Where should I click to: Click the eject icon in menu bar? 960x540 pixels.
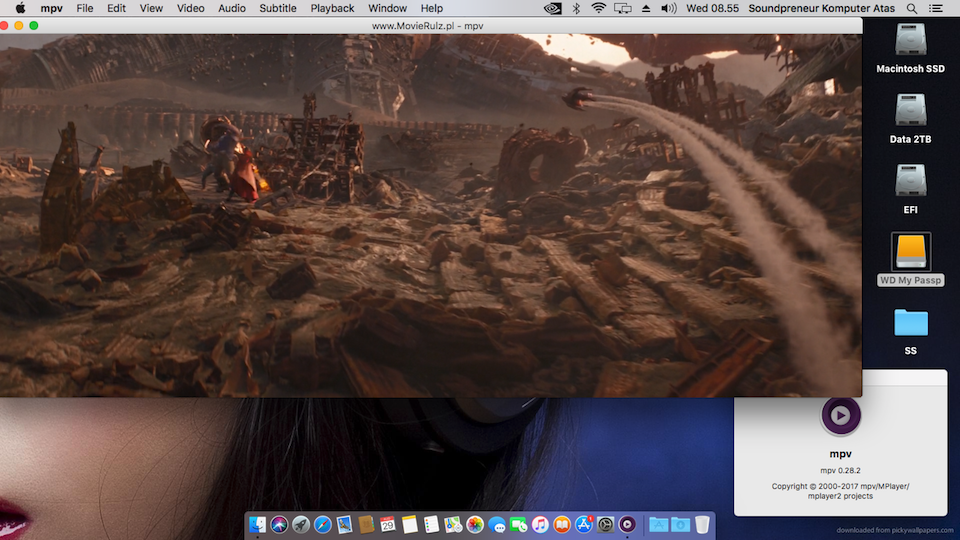646,8
